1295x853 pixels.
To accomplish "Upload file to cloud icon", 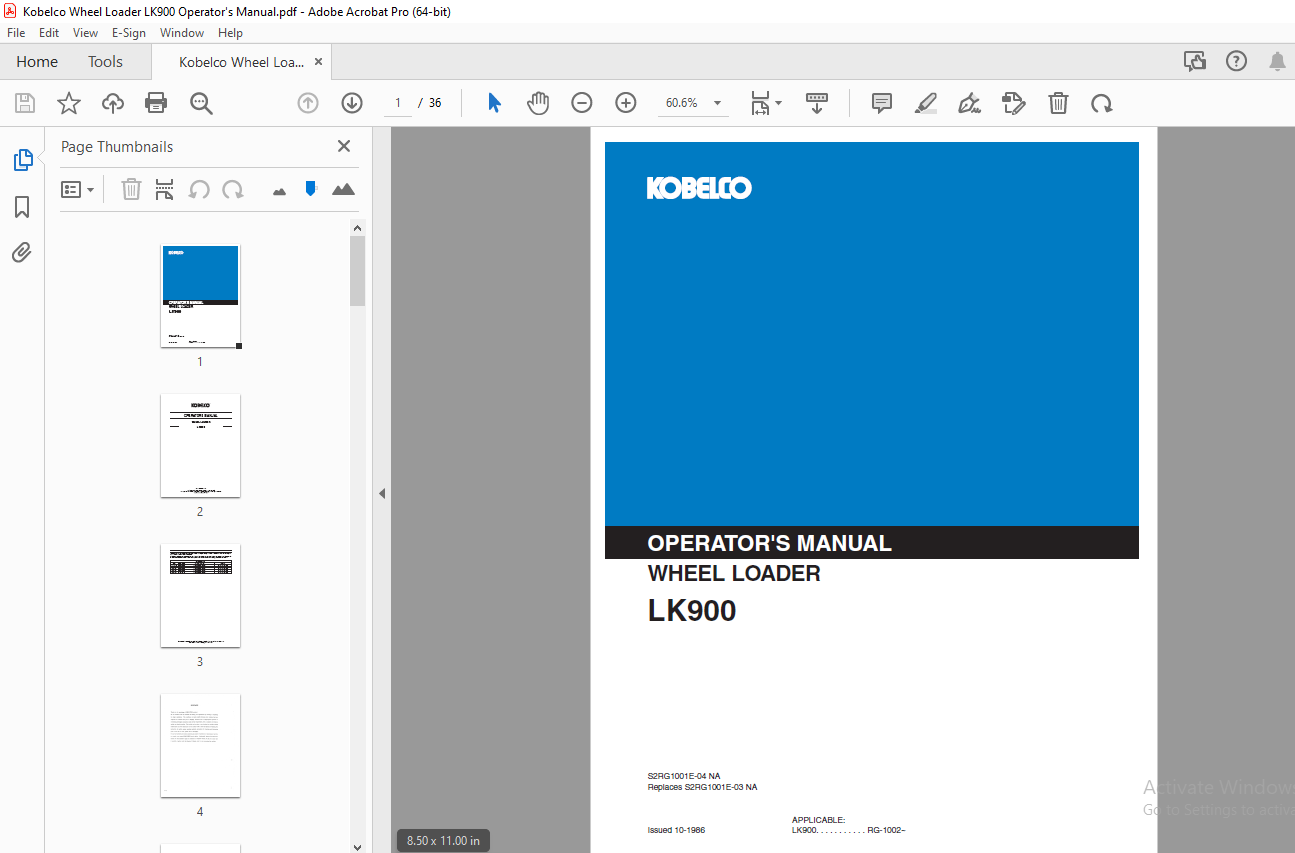I will pos(113,103).
